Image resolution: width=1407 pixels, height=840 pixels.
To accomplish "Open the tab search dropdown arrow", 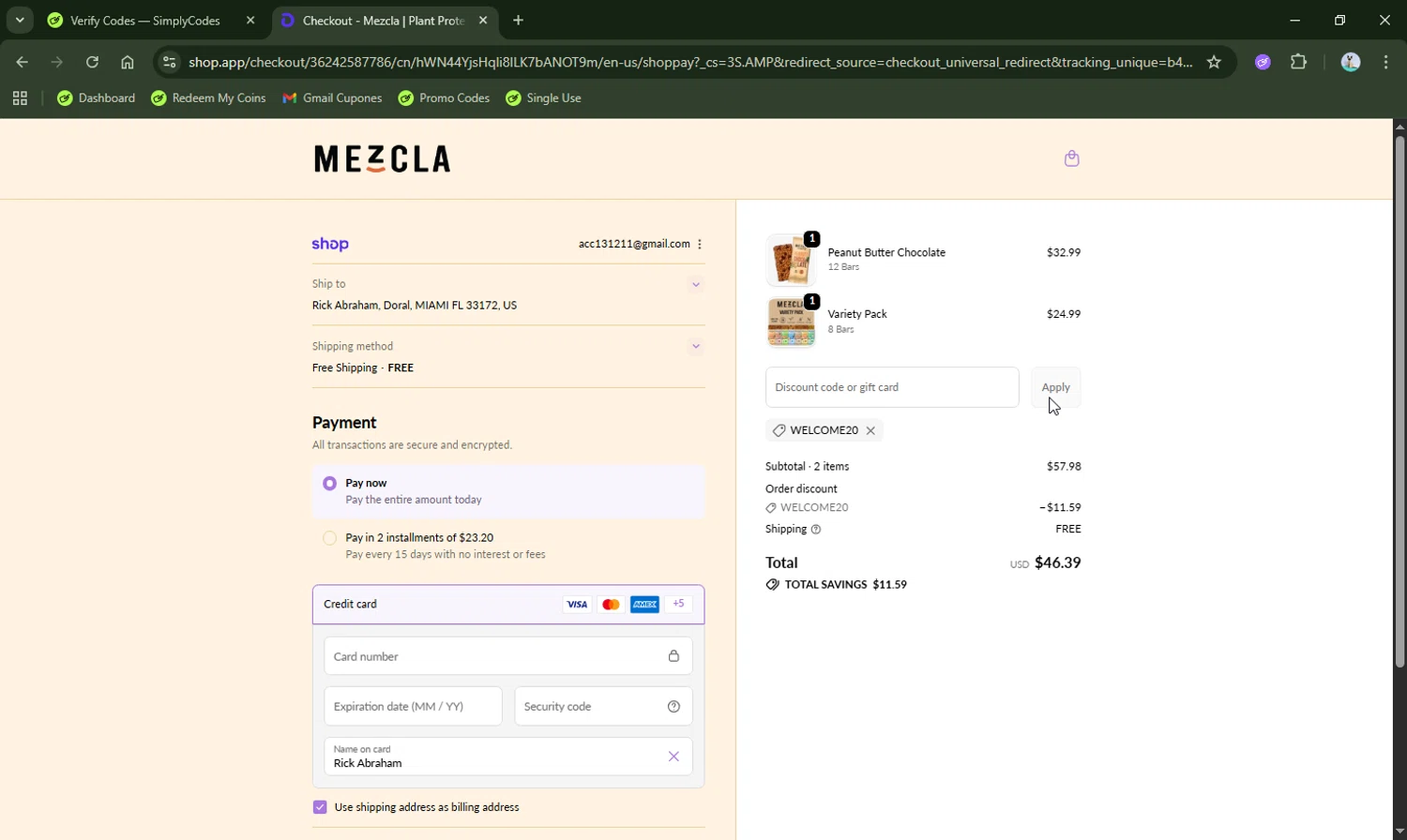I will tap(20, 20).
